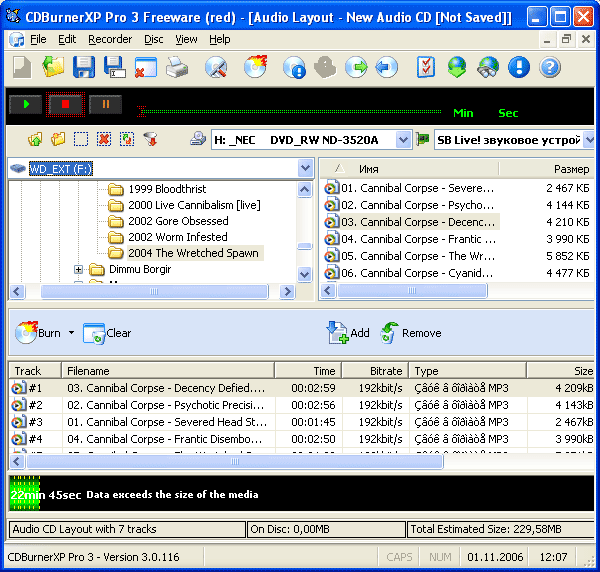The width and height of the screenshot is (600, 572).
Task: Open the checklist options icon
Action: coord(426,67)
